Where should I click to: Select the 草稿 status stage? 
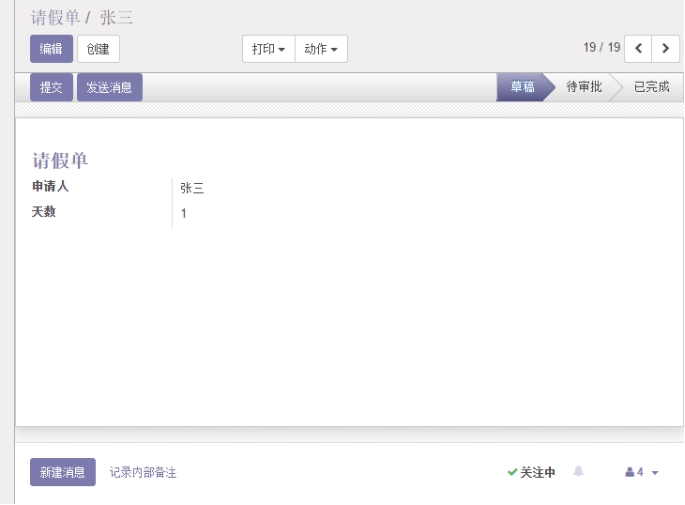522,87
